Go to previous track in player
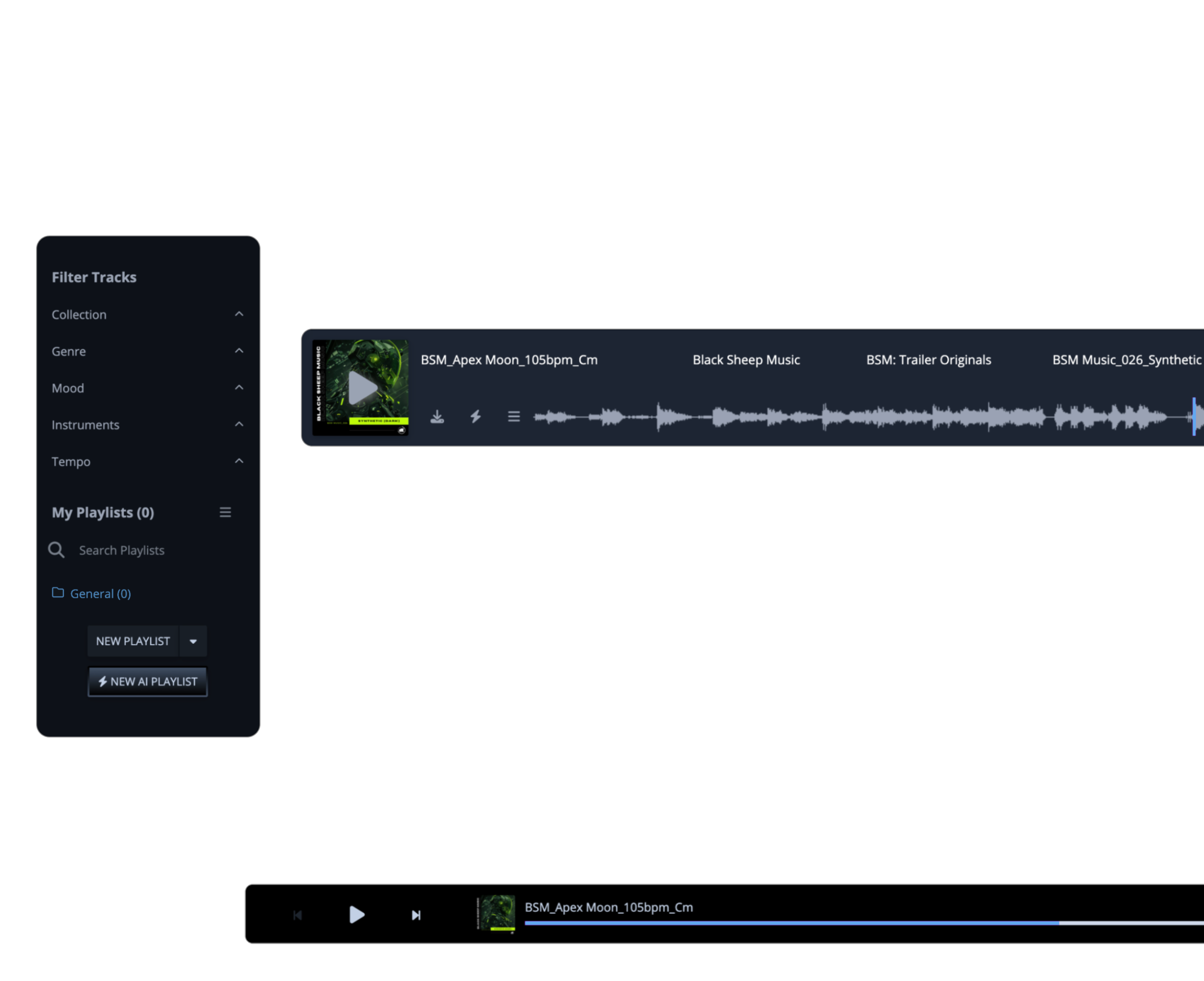Screen dimensions: 1204x981 (298, 915)
